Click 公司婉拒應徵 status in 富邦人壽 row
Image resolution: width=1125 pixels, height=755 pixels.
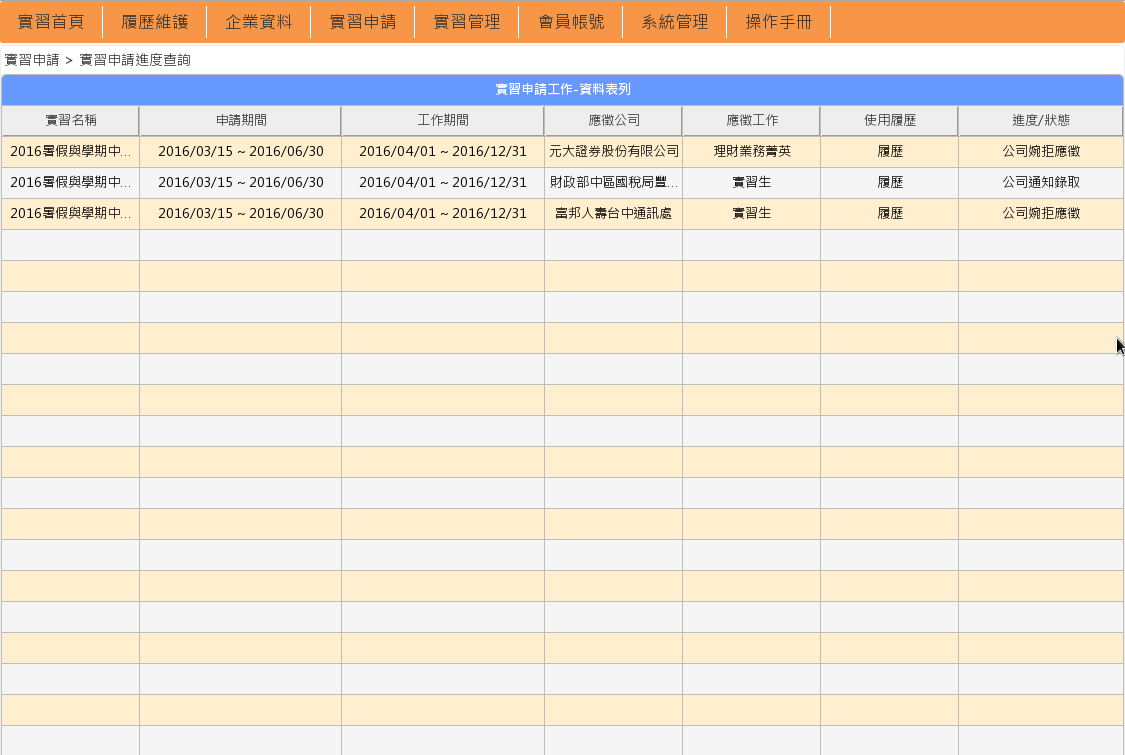click(1041, 213)
